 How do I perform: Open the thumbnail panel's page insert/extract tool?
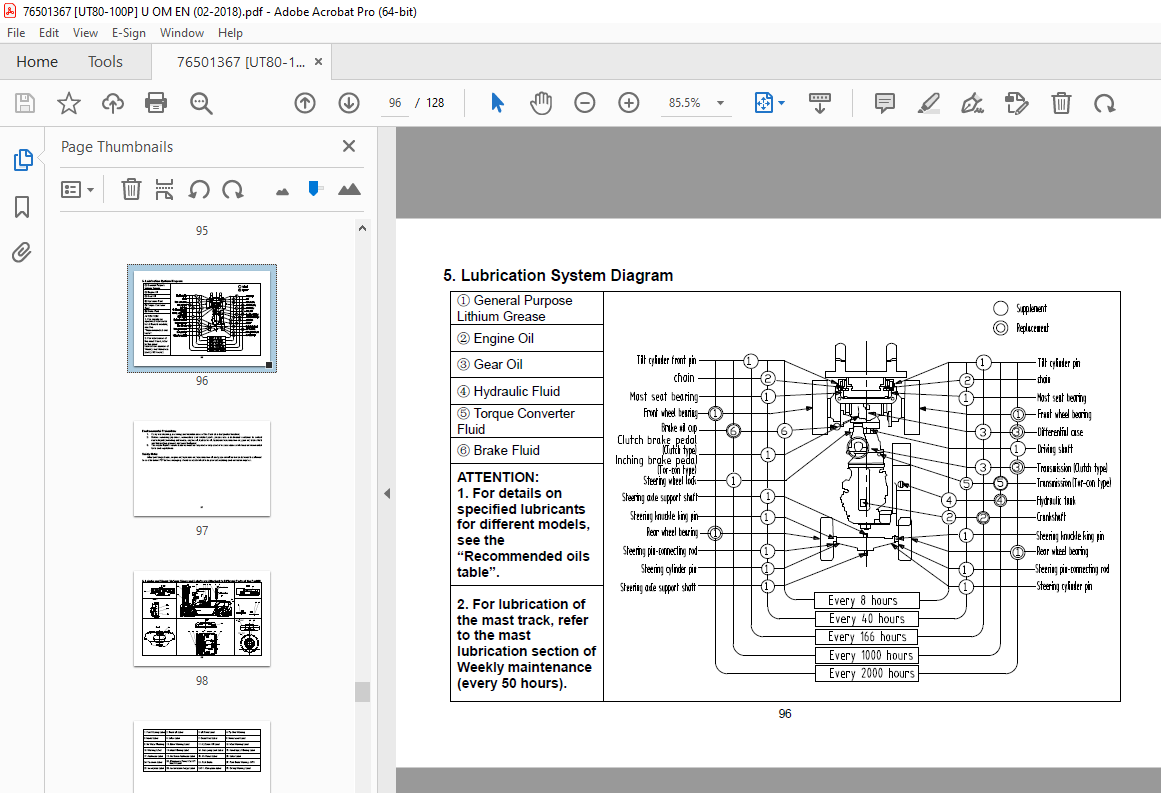coord(164,190)
